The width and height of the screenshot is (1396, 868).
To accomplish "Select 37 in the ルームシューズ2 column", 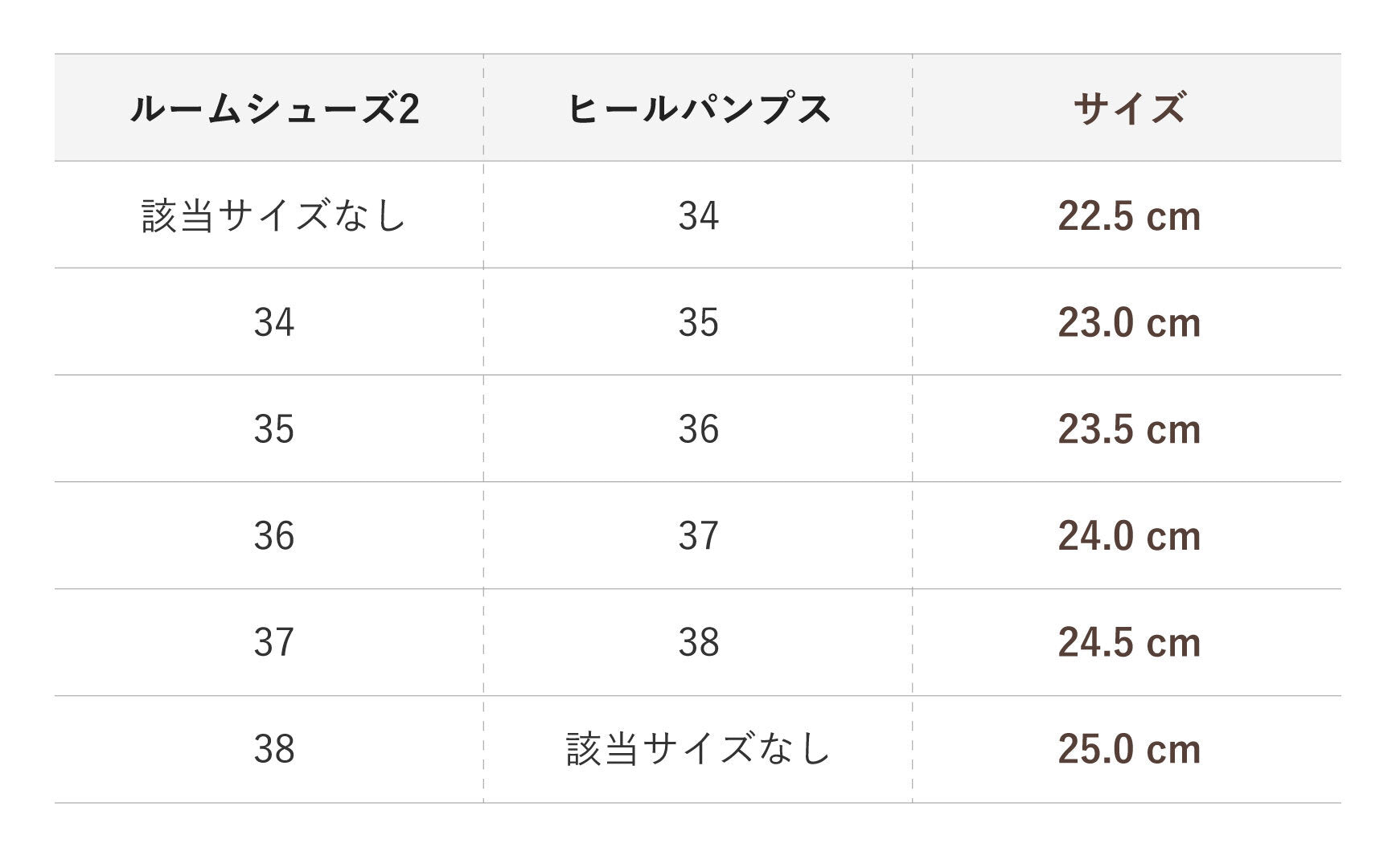I will pos(274,642).
